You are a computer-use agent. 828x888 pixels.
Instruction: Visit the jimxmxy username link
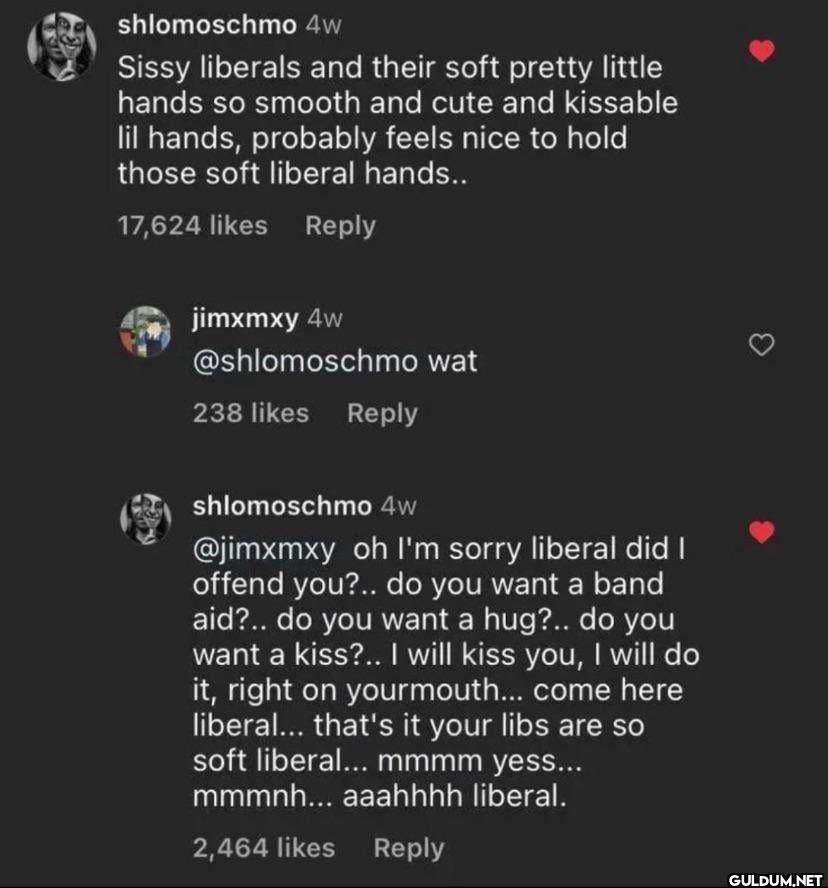pyautogui.click(x=244, y=319)
